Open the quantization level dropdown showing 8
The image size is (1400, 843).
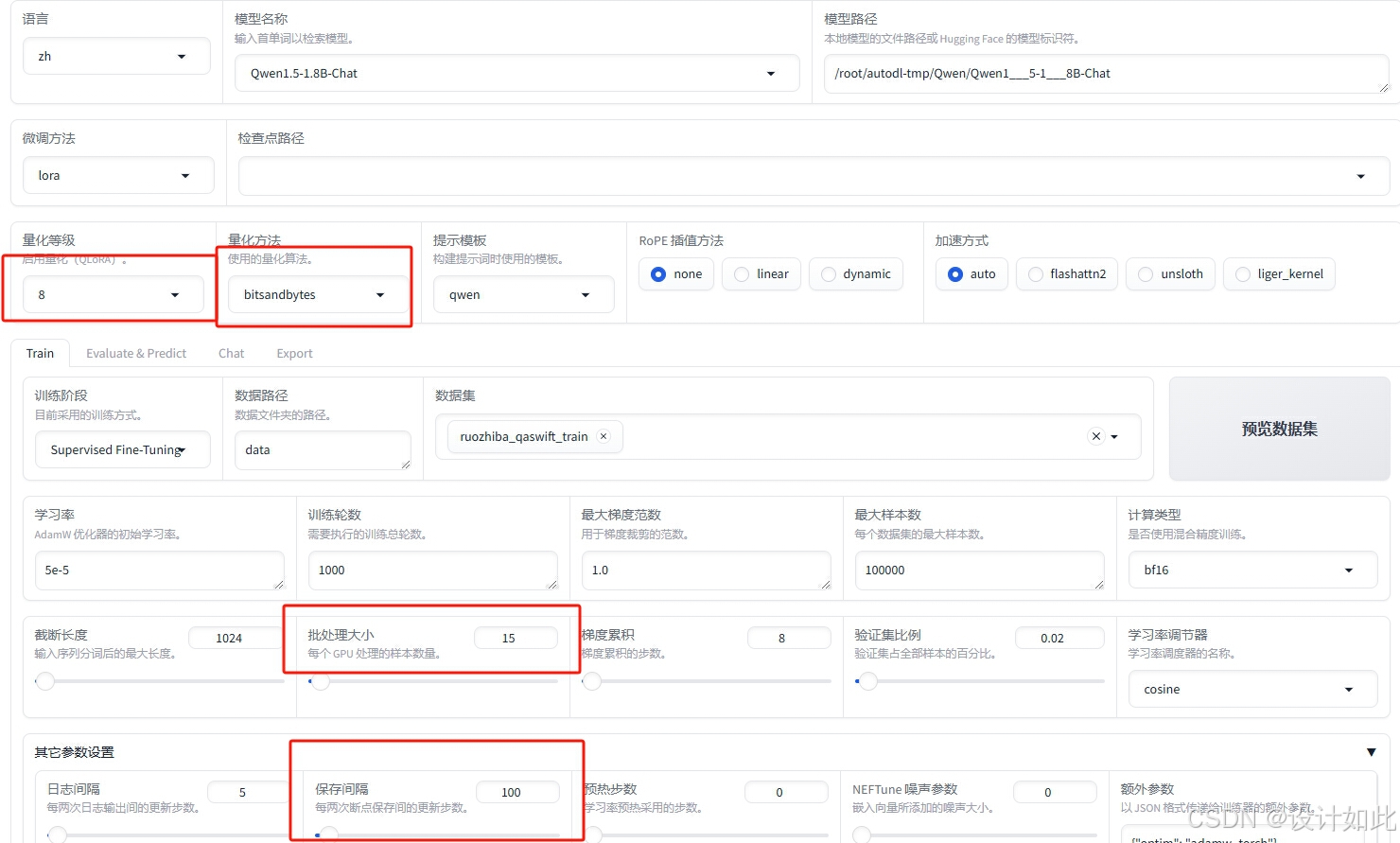tap(113, 294)
